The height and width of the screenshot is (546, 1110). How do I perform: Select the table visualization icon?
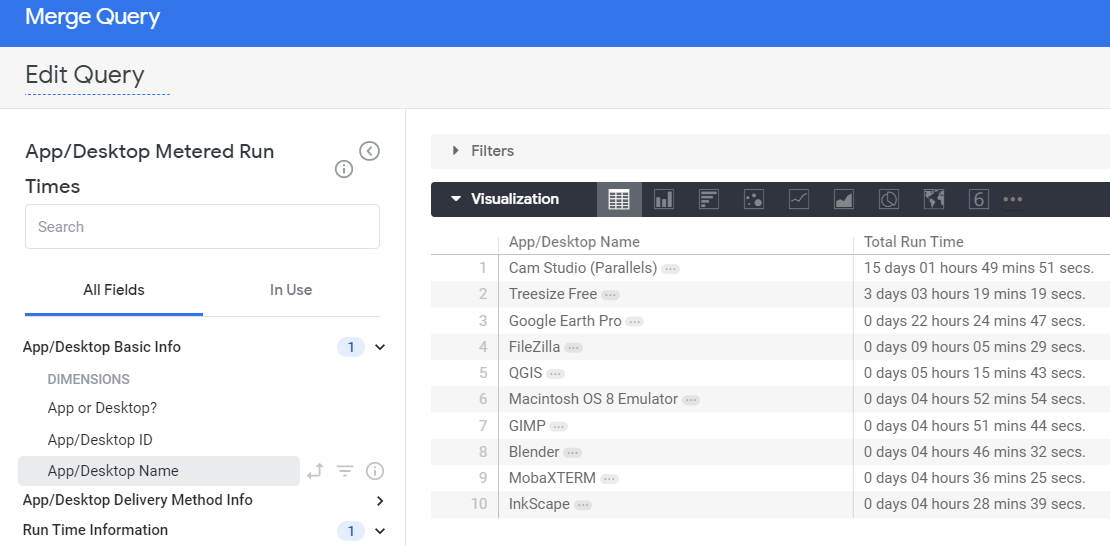[619, 199]
